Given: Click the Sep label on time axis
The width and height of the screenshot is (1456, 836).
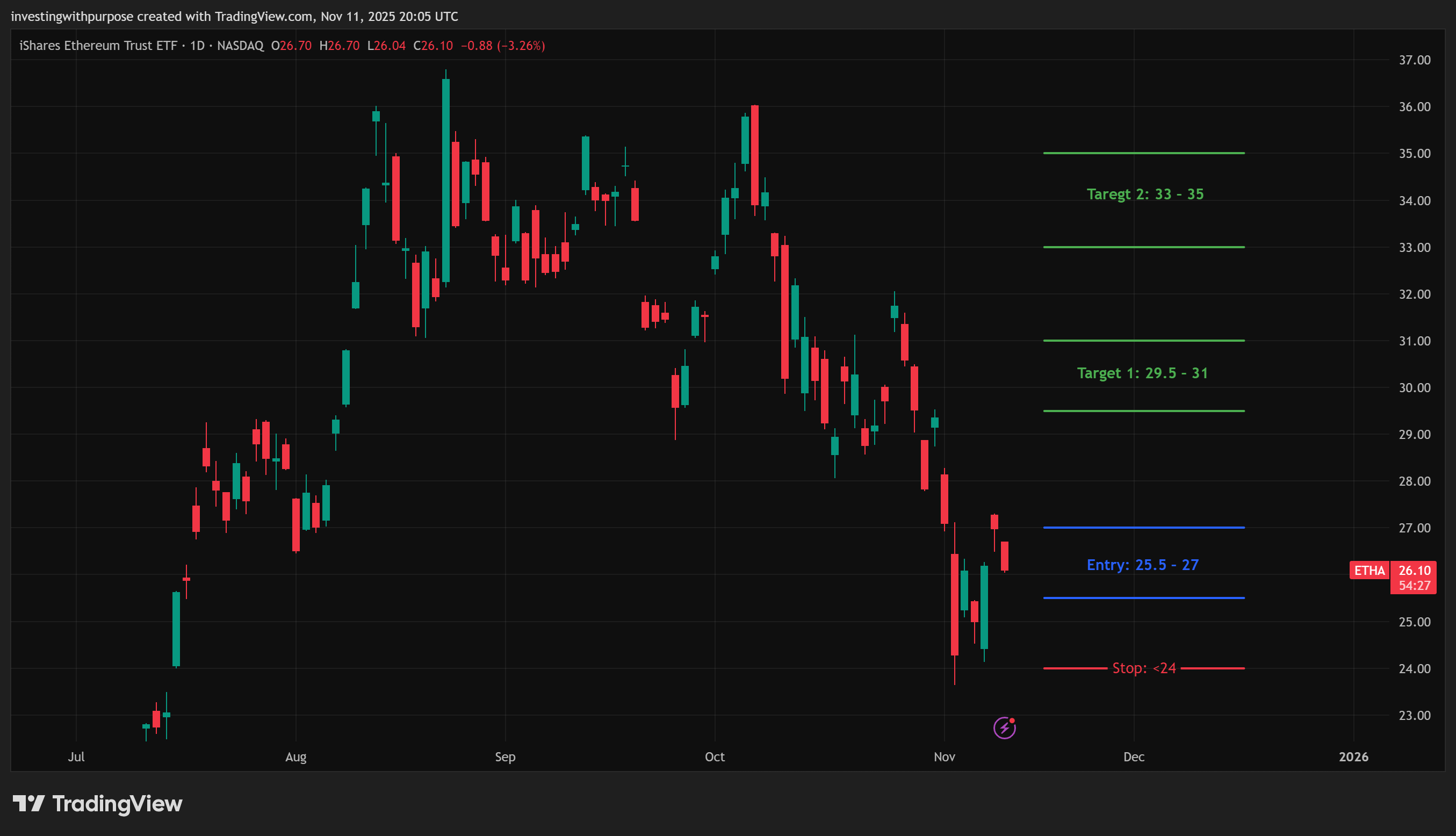Looking at the screenshot, I should pyautogui.click(x=505, y=757).
